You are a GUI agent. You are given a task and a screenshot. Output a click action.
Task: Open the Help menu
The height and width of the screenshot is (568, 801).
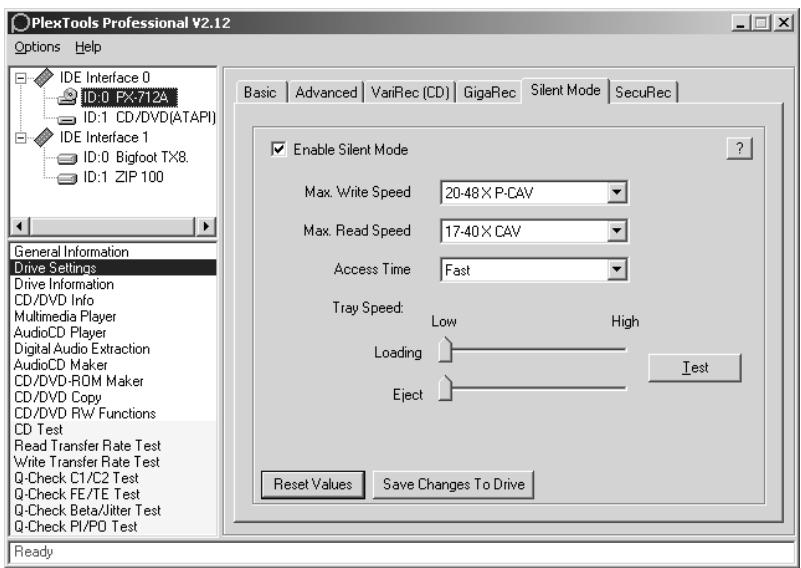tap(88, 47)
